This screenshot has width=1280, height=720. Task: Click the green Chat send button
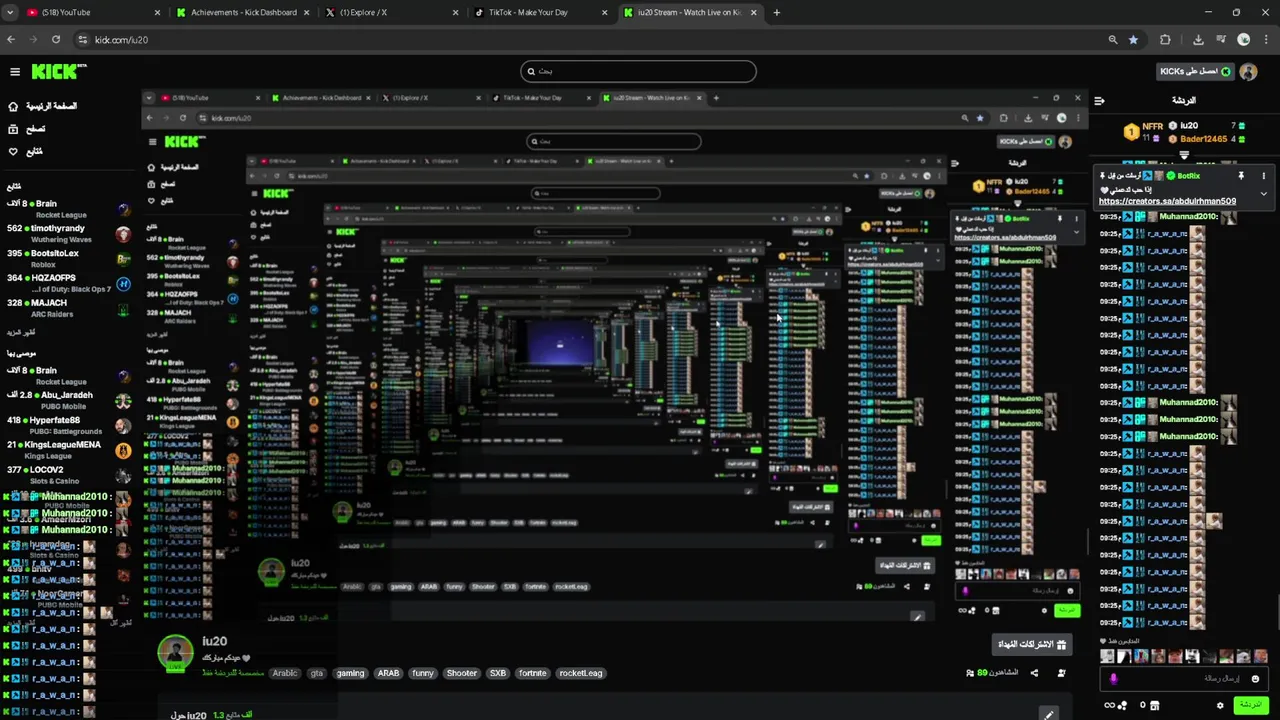pyautogui.click(x=1251, y=705)
